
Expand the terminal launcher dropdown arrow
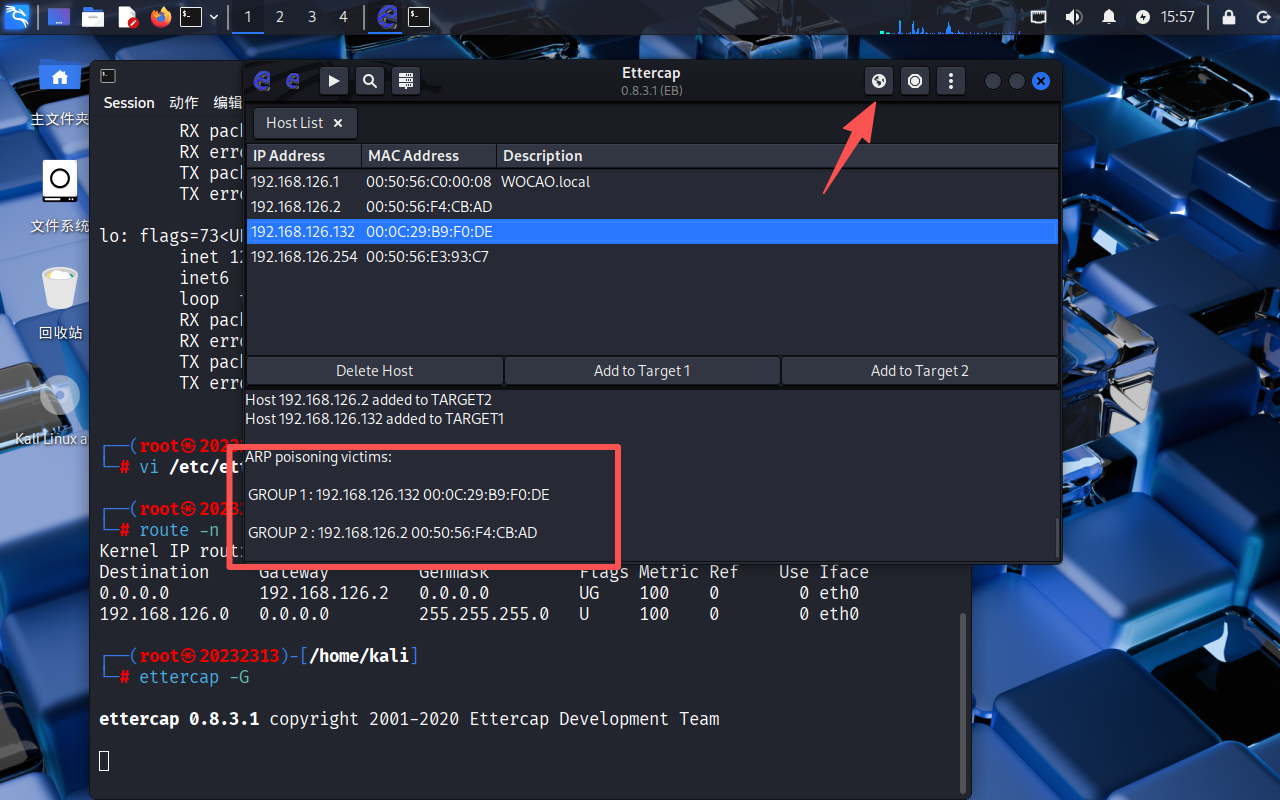[214, 17]
